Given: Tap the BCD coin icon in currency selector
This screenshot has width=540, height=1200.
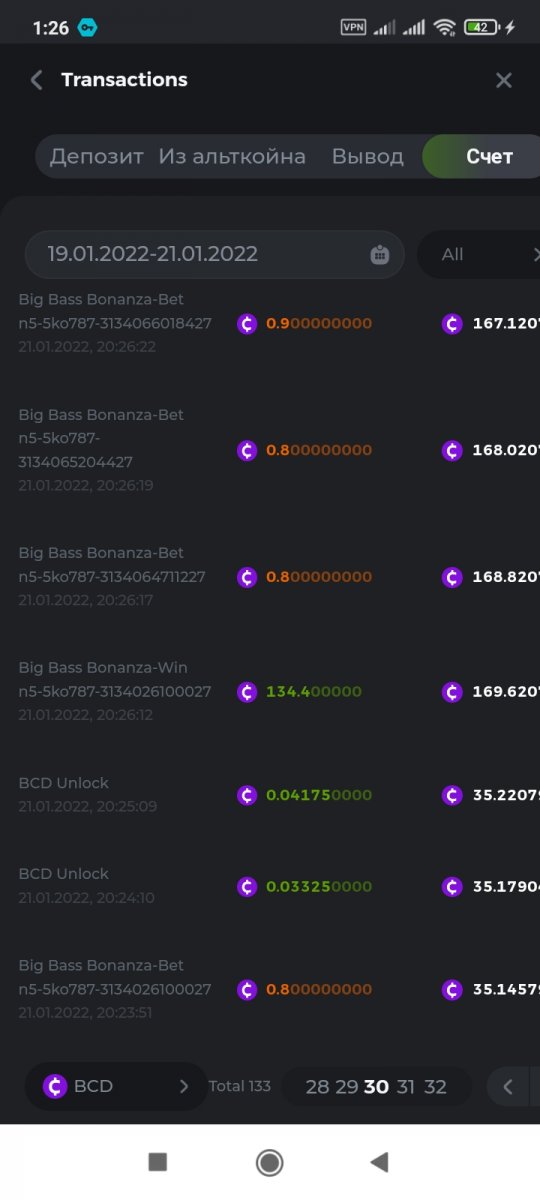Looking at the screenshot, I should [x=56, y=1086].
